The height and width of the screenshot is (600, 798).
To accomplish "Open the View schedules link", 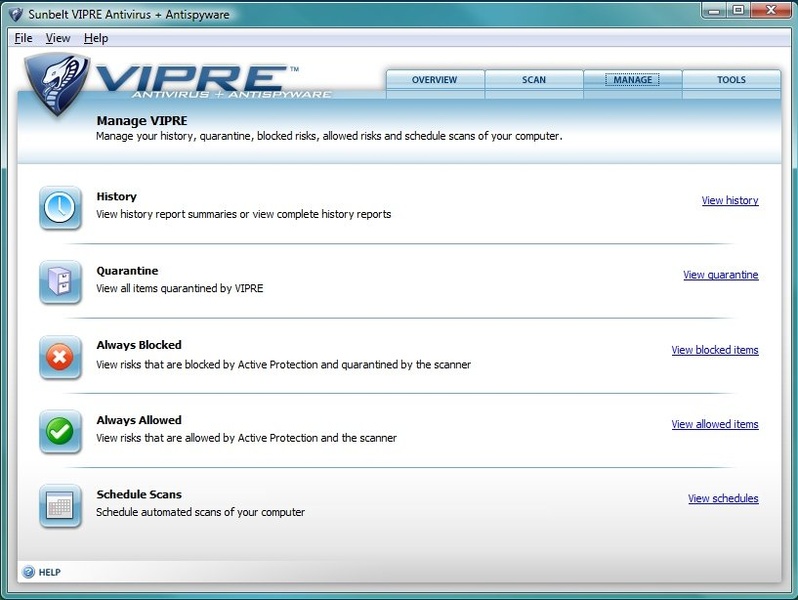I will (x=723, y=498).
